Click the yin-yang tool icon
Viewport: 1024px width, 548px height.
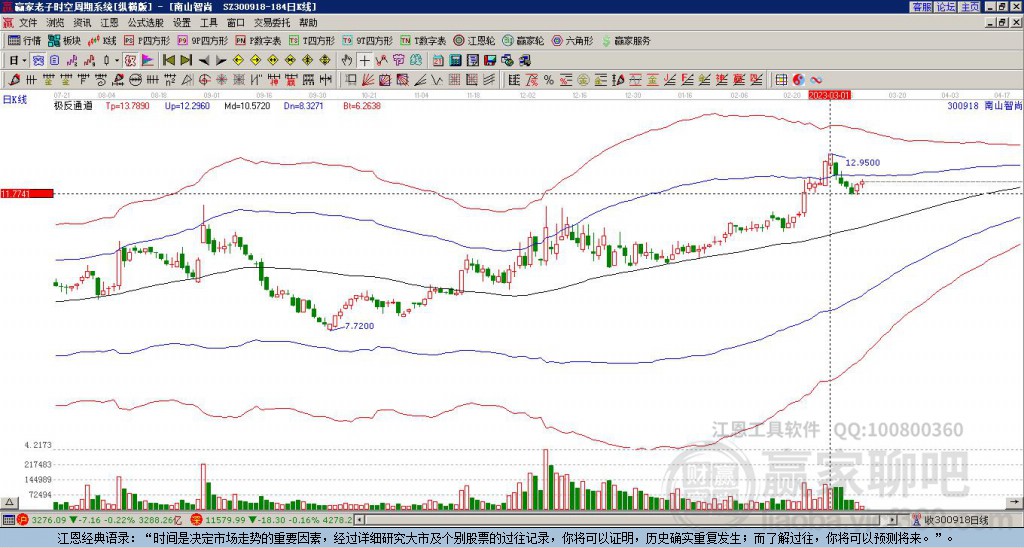(798, 80)
